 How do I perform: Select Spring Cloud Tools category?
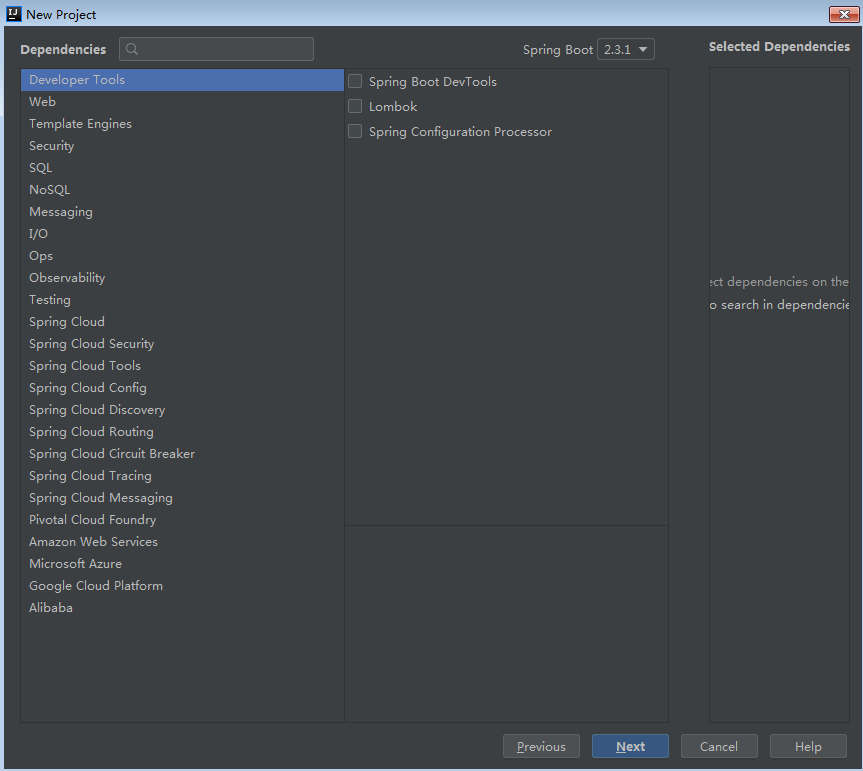point(182,366)
